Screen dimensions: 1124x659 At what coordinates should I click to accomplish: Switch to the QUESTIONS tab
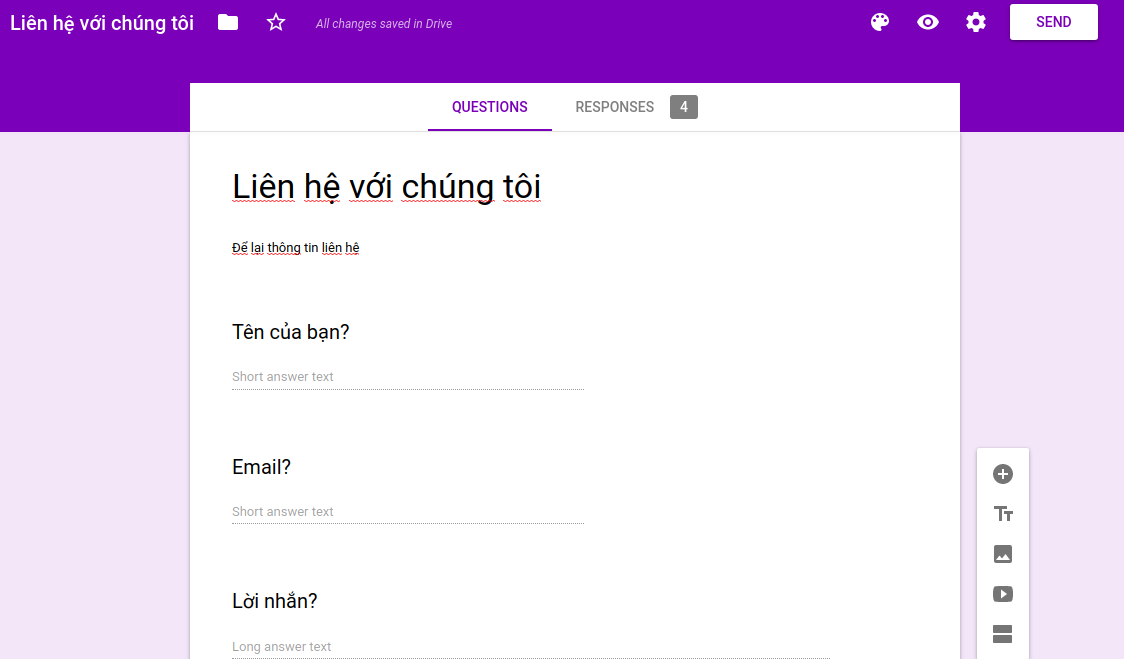pyautogui.click(x=490, y=107)
